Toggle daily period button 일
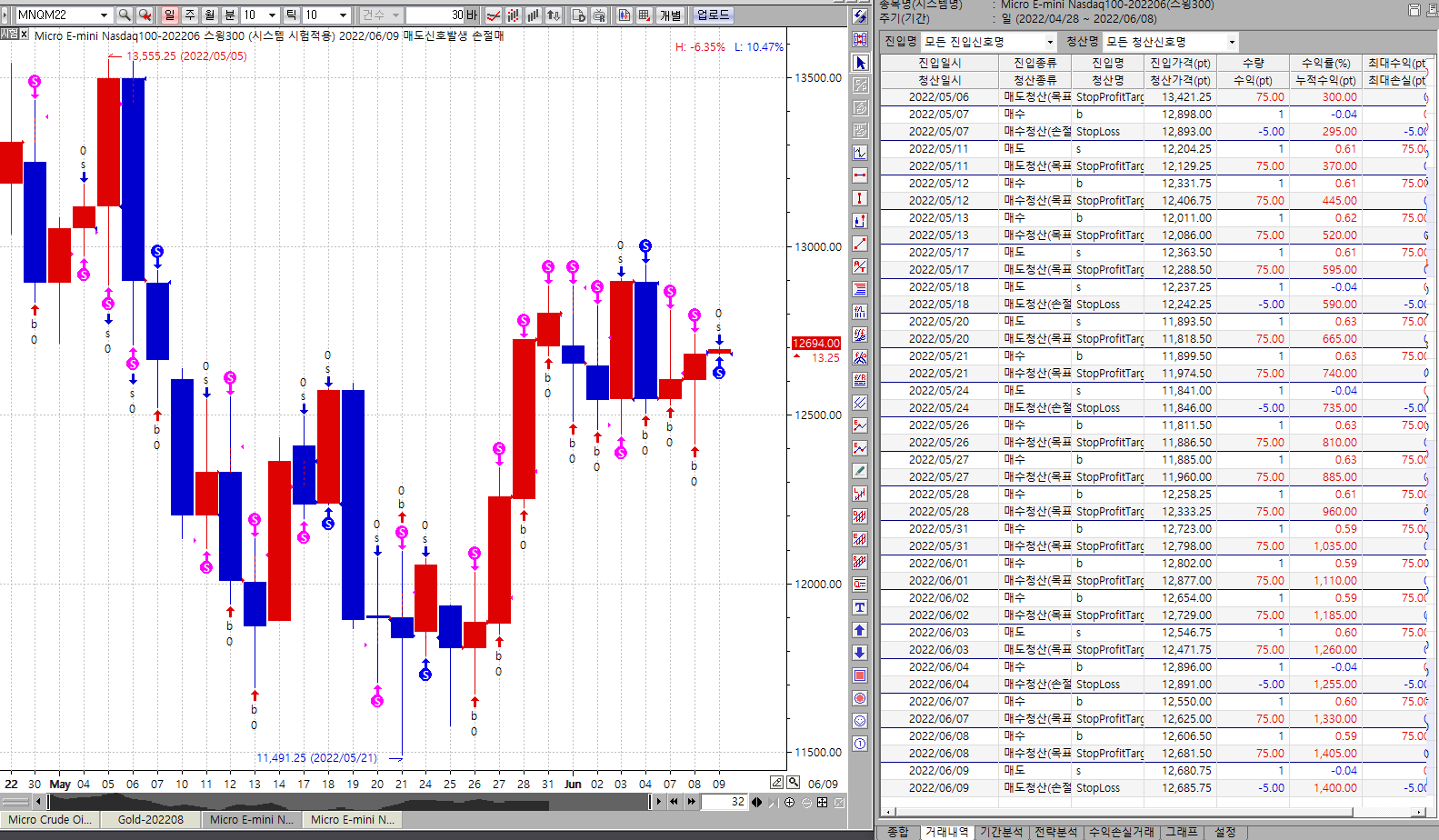This screenshot has height=840, width=1439. pos(170,15)
